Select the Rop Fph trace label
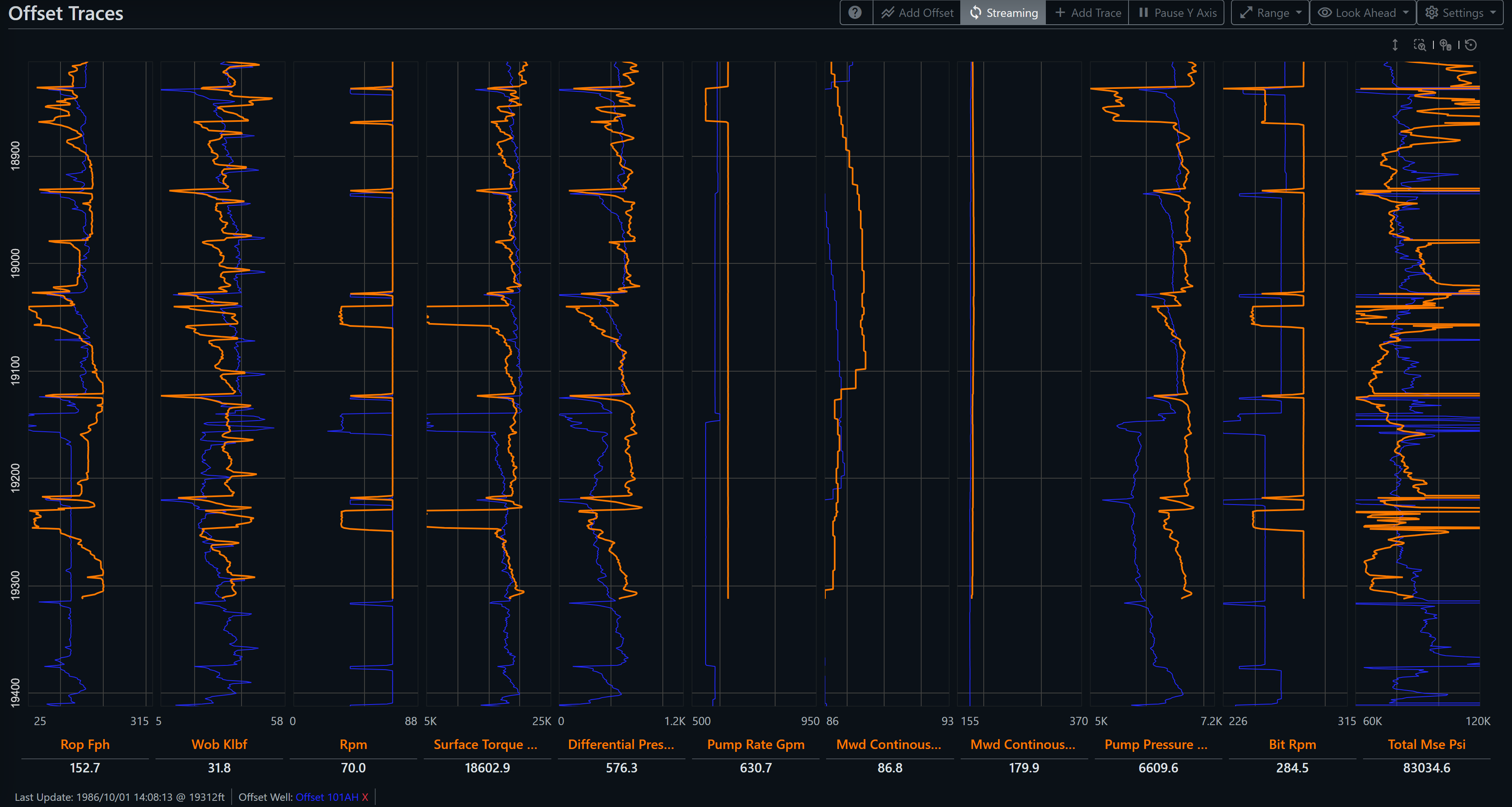 tap(85, 744)
